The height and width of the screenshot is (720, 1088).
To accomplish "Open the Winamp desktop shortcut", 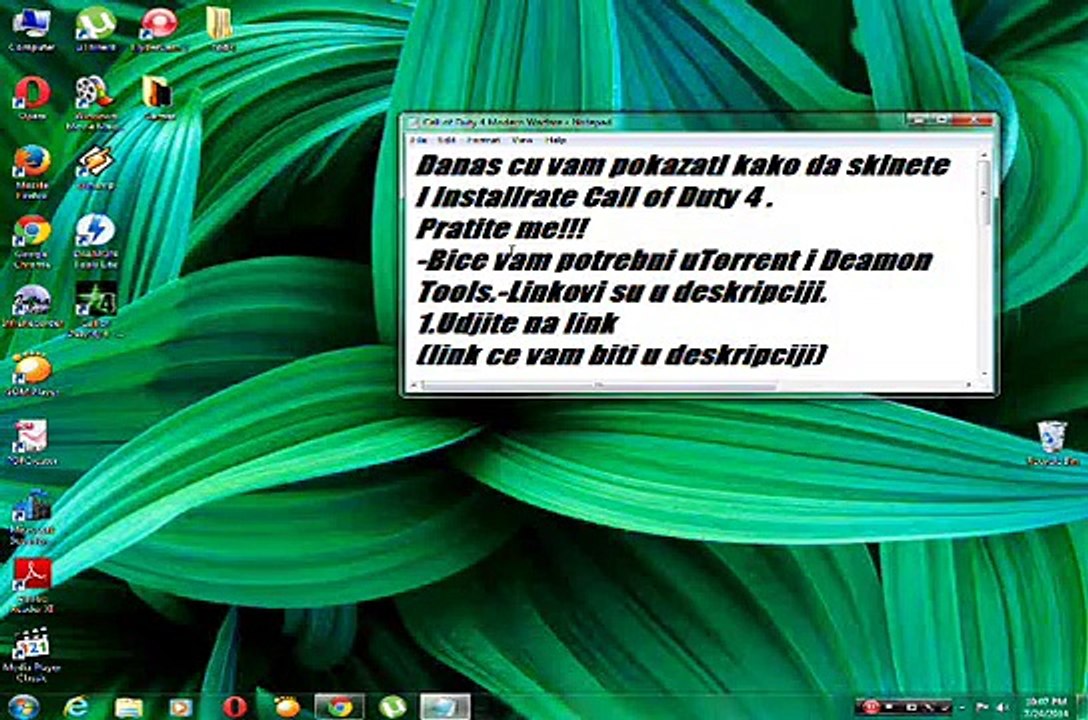I will [95, 168].
